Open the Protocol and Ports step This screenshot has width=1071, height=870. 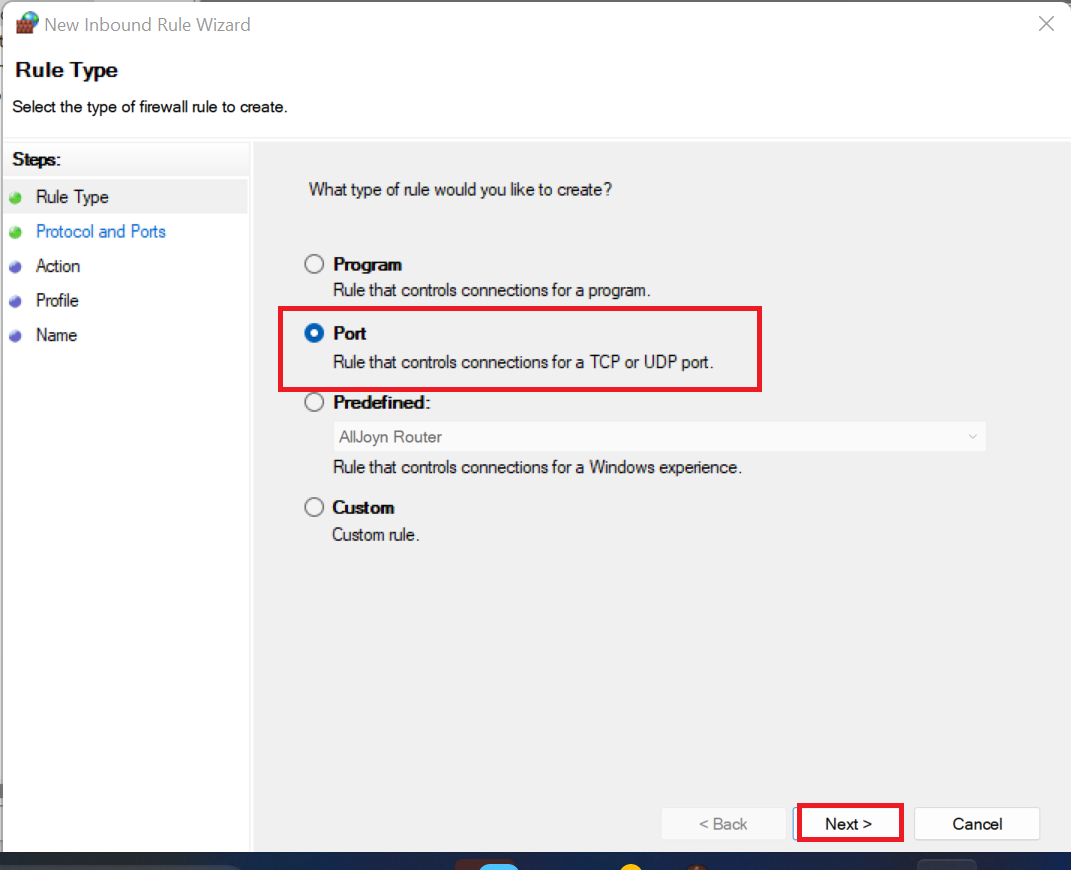(100, 231)
